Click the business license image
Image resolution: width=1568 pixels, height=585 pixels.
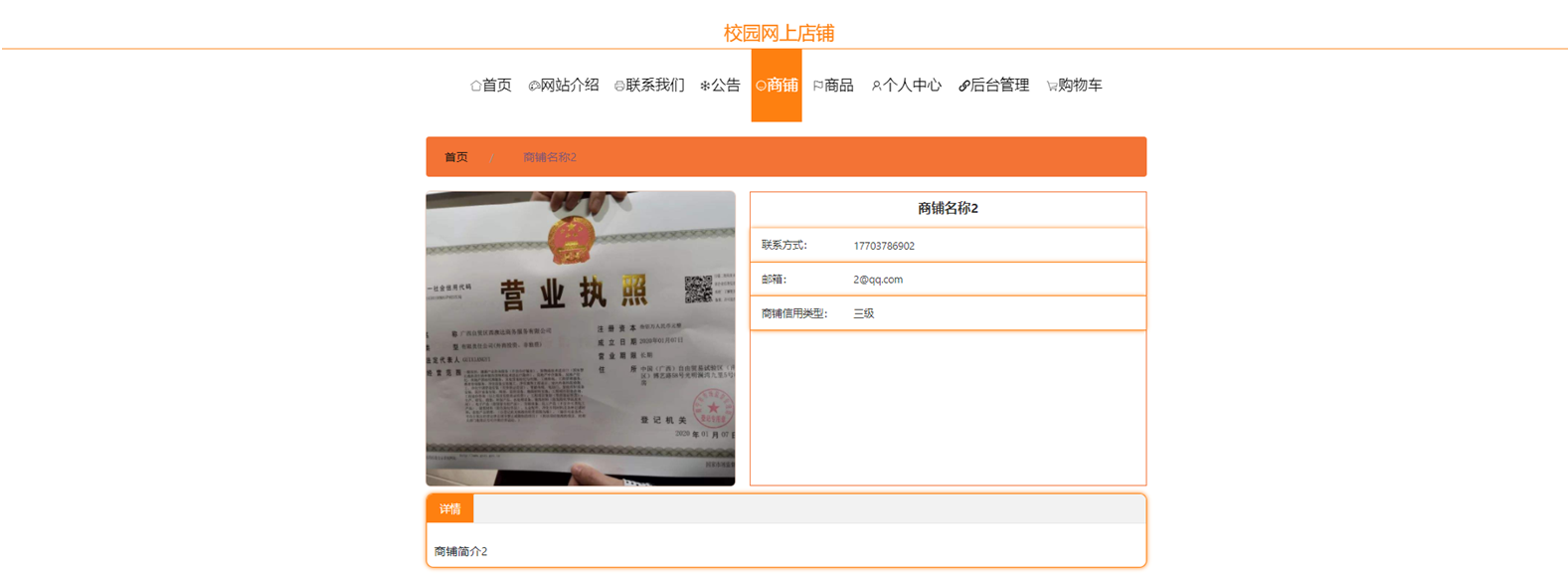(581, 338)
